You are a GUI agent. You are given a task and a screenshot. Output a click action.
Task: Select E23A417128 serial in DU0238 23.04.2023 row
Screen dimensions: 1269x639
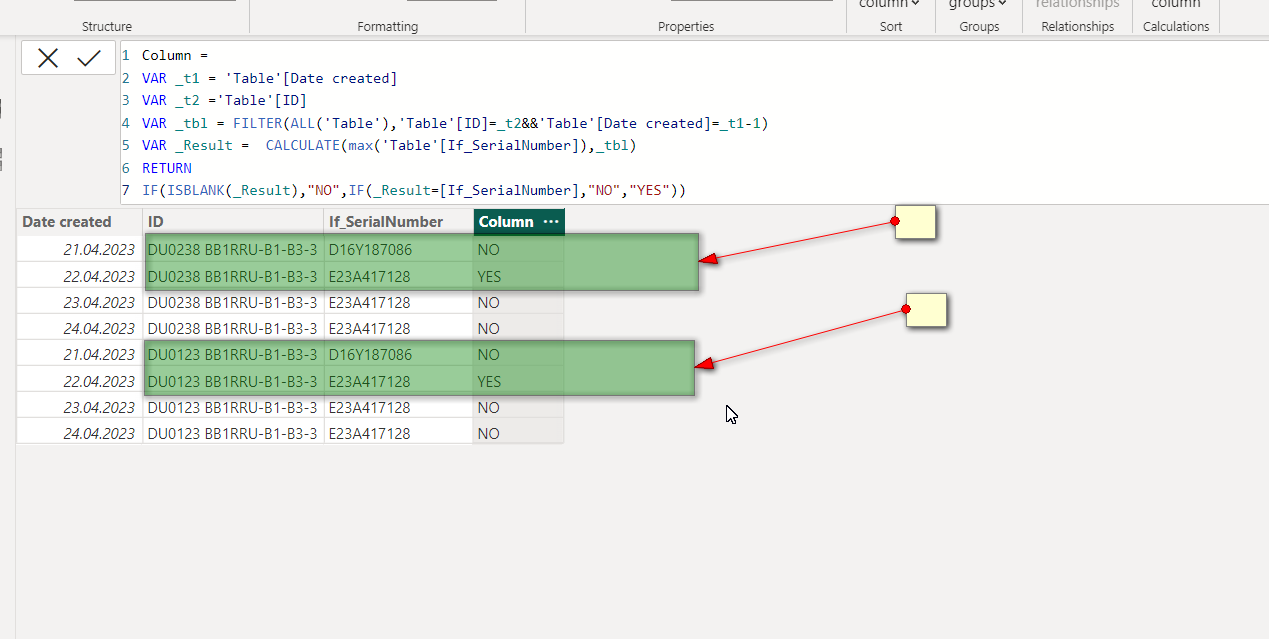(x=398, y=302)
